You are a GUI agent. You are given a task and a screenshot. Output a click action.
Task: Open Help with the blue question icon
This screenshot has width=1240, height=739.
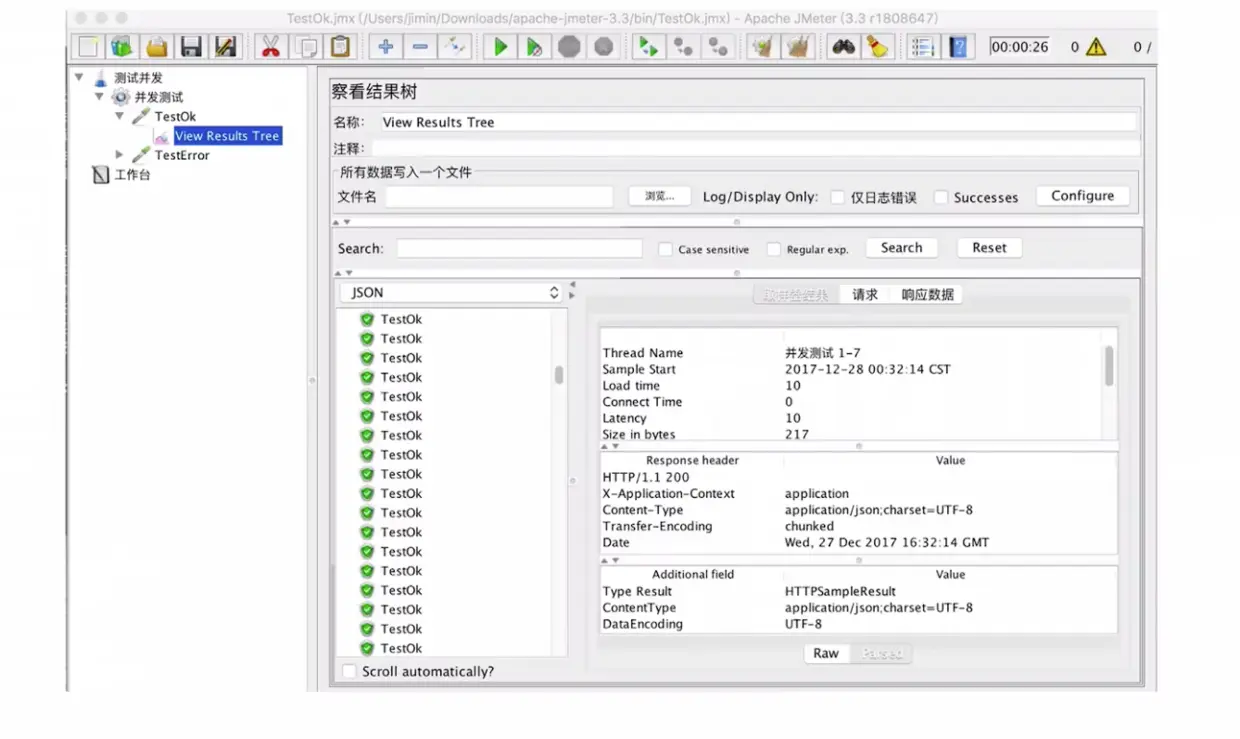pos(958,47)
